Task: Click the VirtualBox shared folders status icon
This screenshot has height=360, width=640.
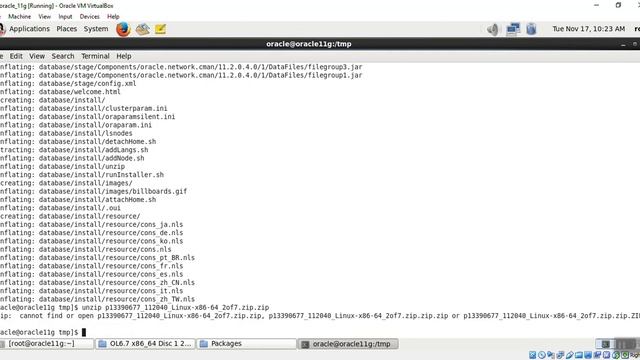Action: coord(579,355)
